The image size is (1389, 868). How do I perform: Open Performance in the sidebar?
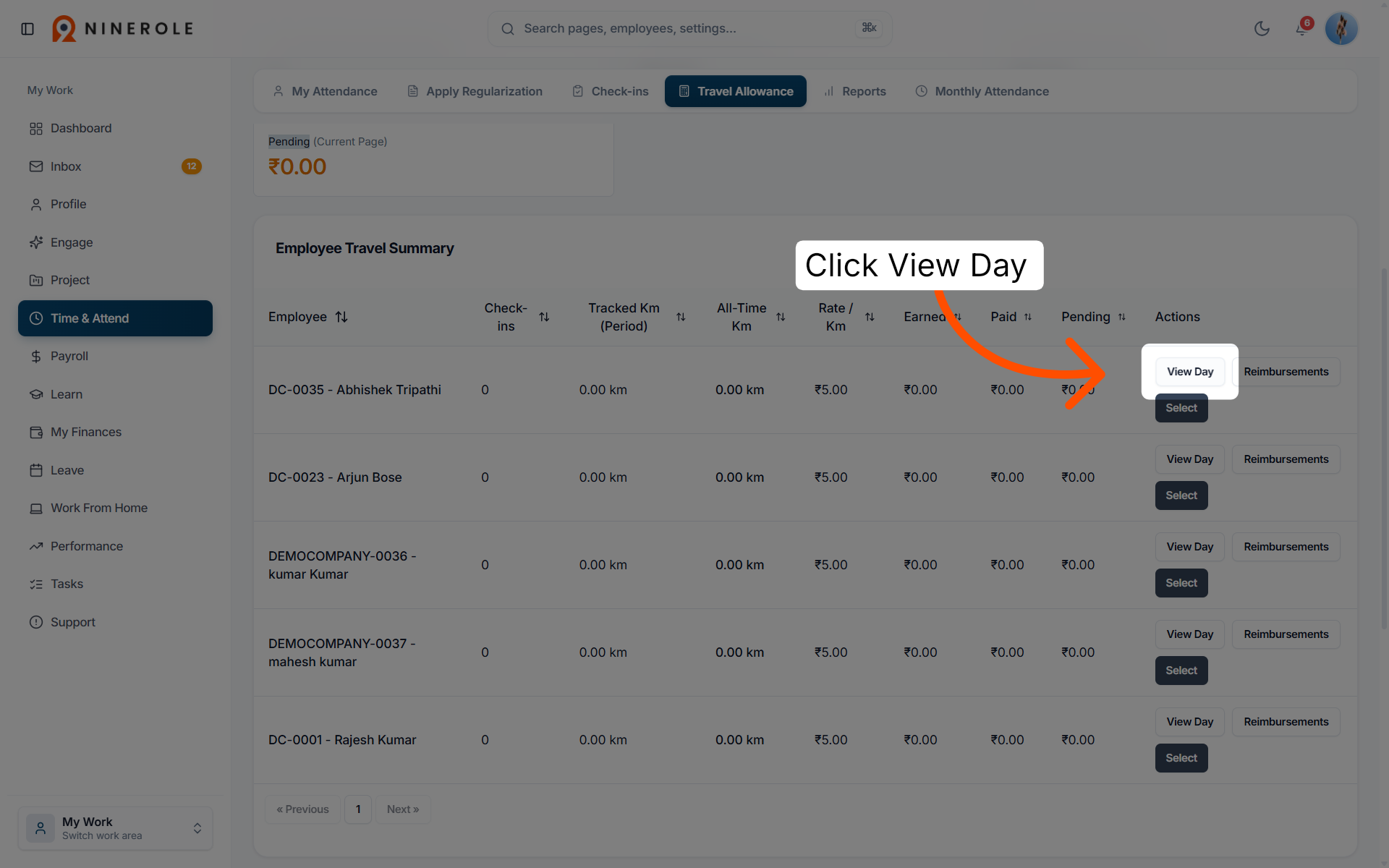click(116, 546)
